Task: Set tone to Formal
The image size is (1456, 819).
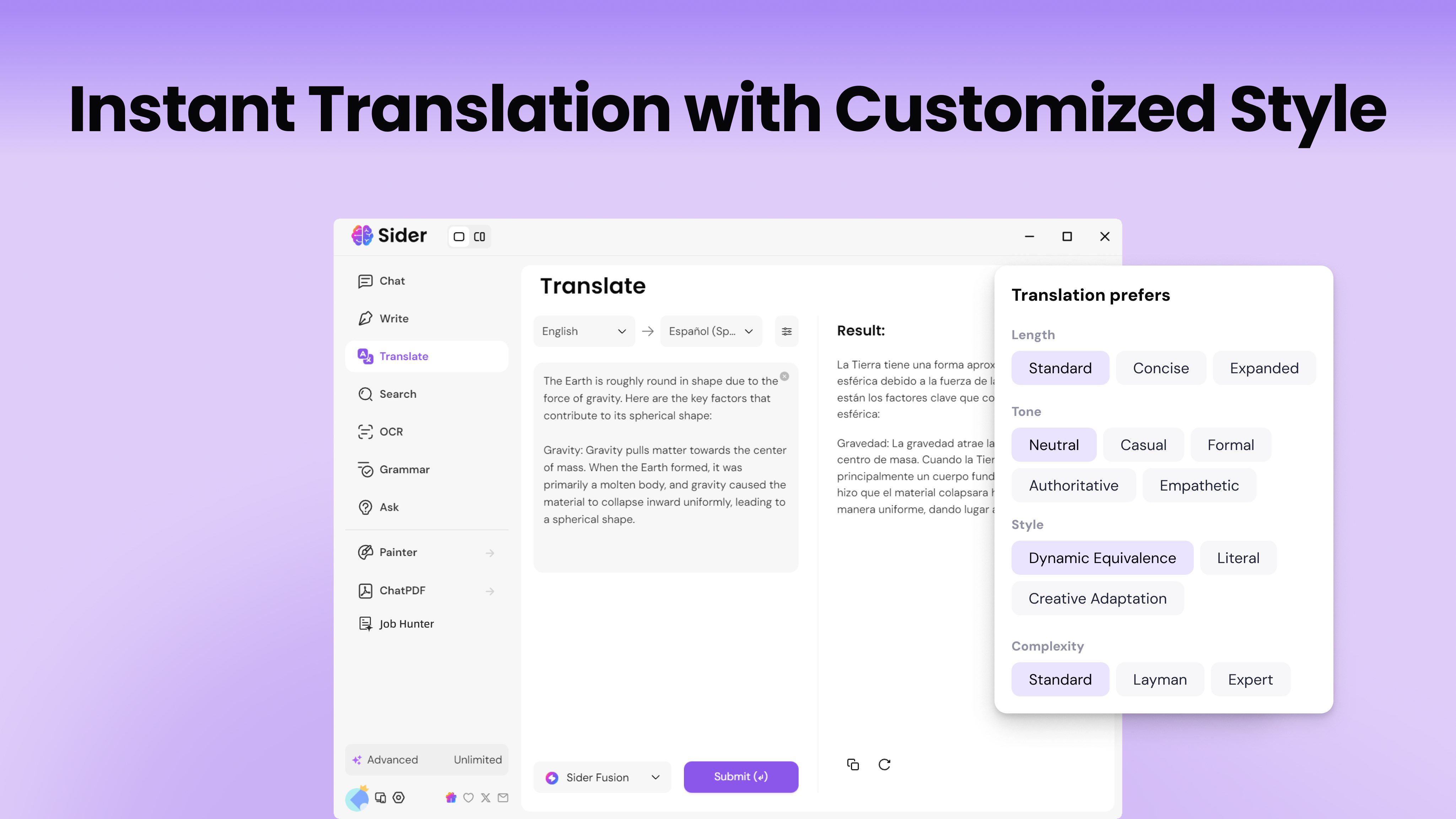Action: [1230, 445]
